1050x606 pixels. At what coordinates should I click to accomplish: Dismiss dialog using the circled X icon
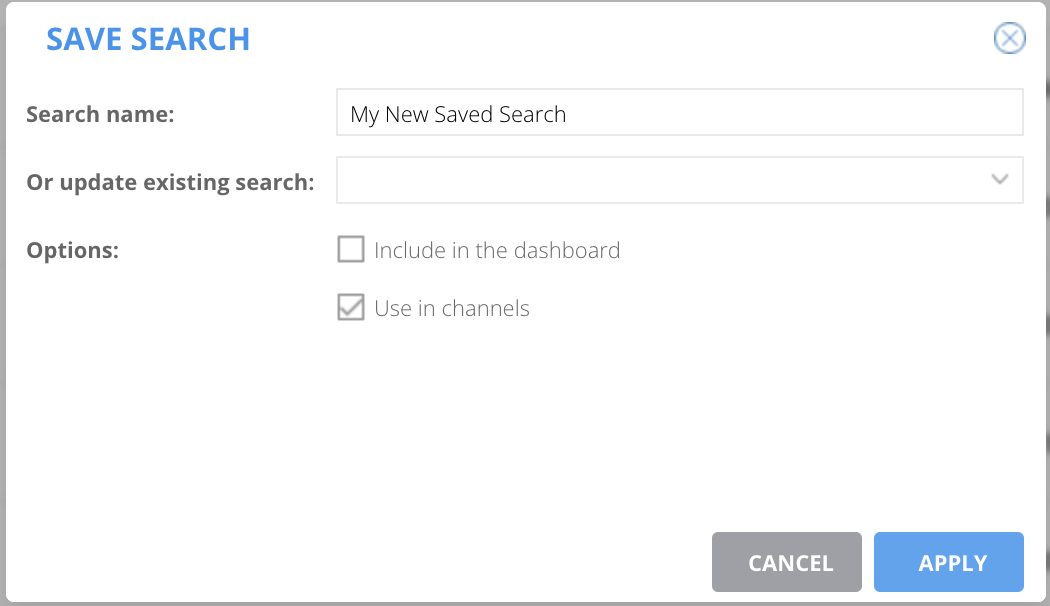point(1009,39)
